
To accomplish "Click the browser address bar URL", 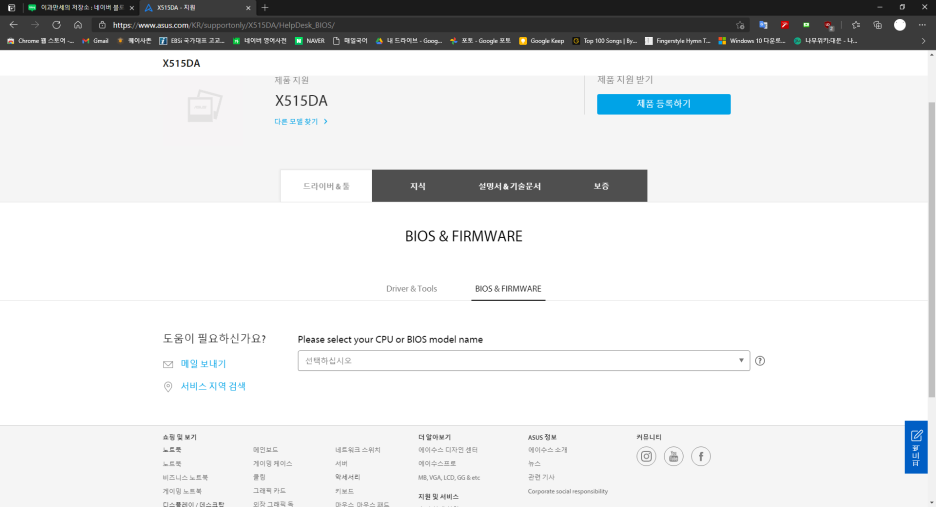I will click(224, 25).
